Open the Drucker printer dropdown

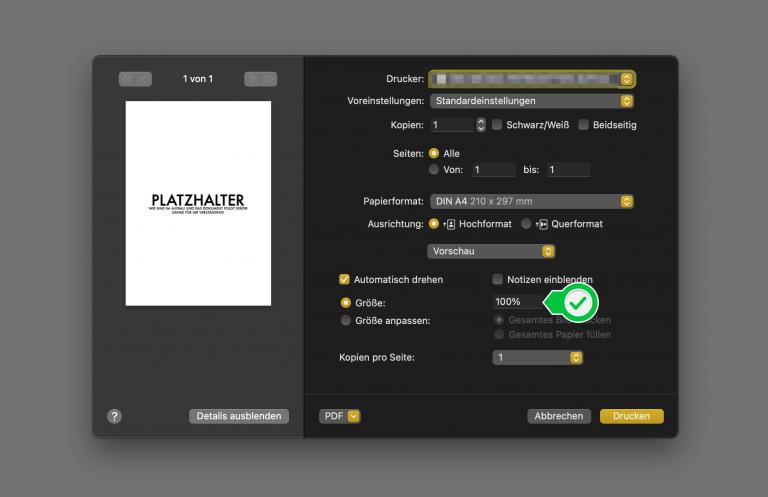[x=532, y=79]
